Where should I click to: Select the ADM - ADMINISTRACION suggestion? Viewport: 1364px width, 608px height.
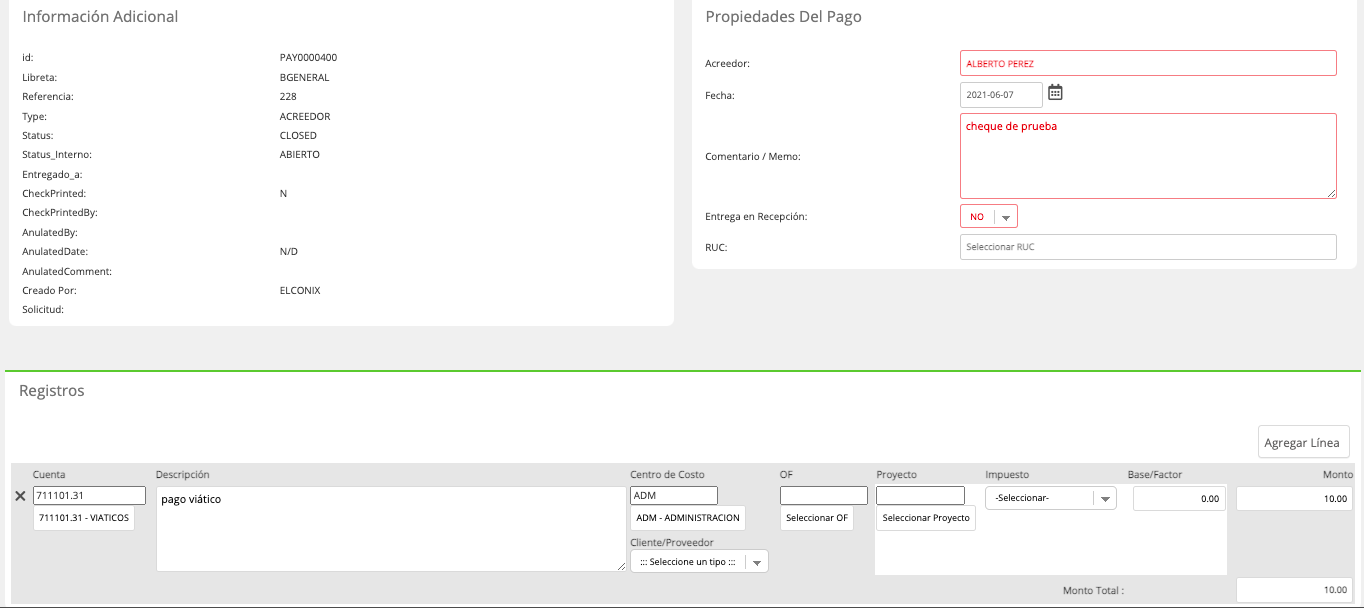688,518
